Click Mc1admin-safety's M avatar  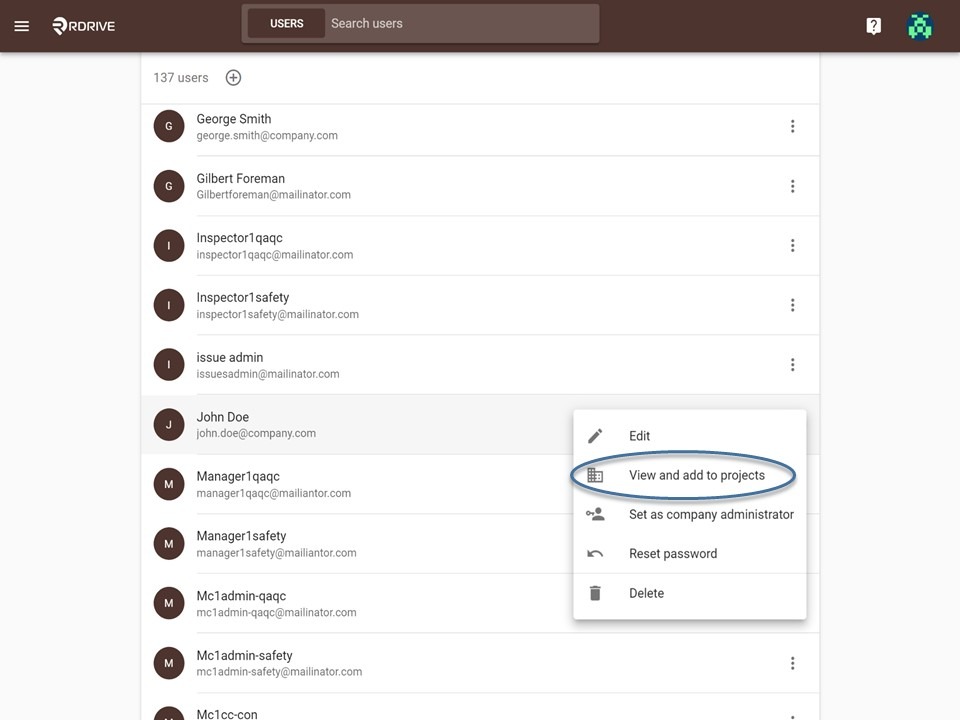coord(169,663)
